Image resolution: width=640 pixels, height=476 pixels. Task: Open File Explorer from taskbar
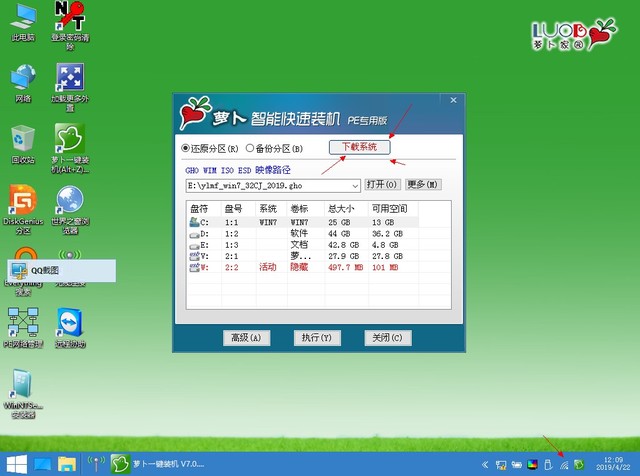(67, 464)
